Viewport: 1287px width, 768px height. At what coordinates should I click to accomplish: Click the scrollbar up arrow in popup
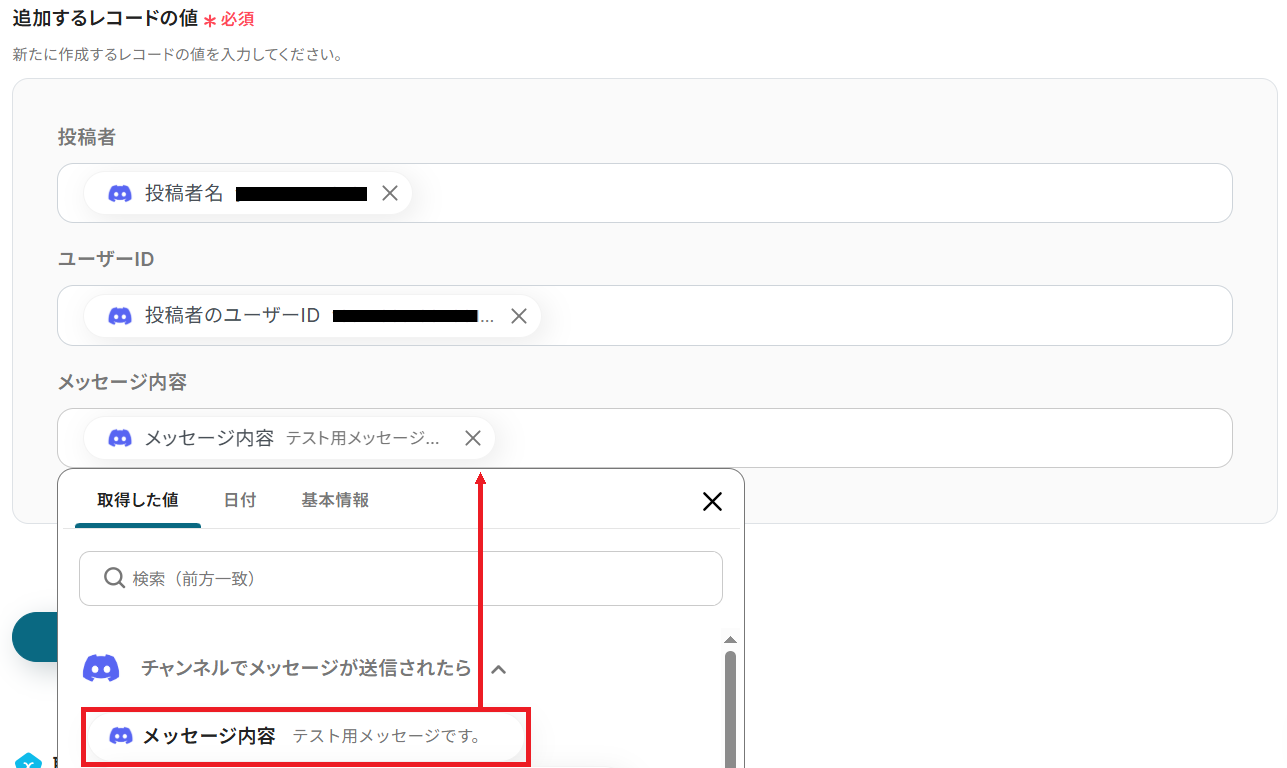coord(730,640)
